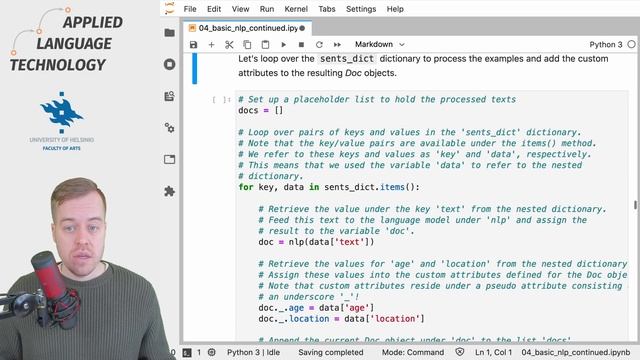Screen dimensions: 640x360
Task: Click the Mode: Command status entry
Action: pos(413,352)
